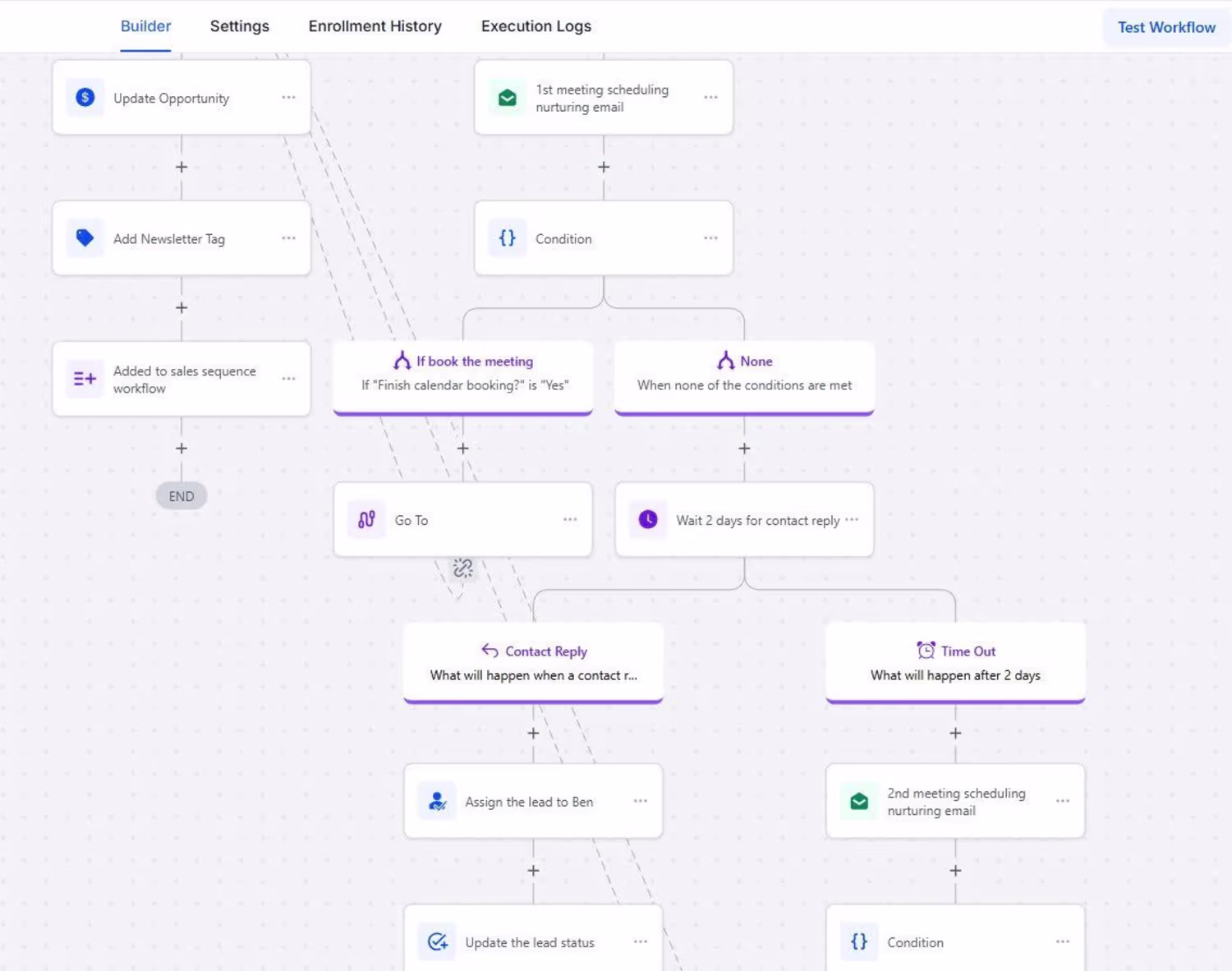This screenshot has width=1232, height=971.
Task: Click the Update Opportunity step label
Action: click(171, 99)
